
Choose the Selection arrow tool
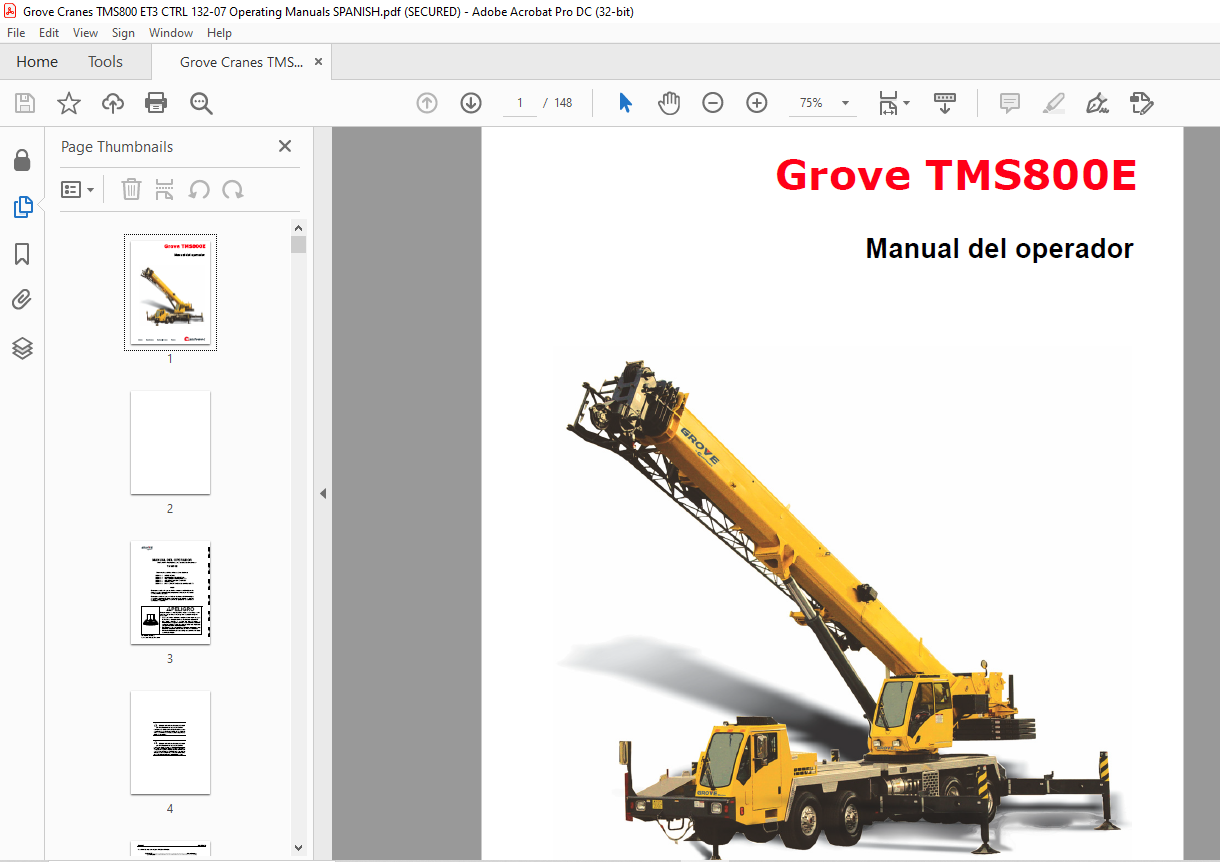[626, 103]
